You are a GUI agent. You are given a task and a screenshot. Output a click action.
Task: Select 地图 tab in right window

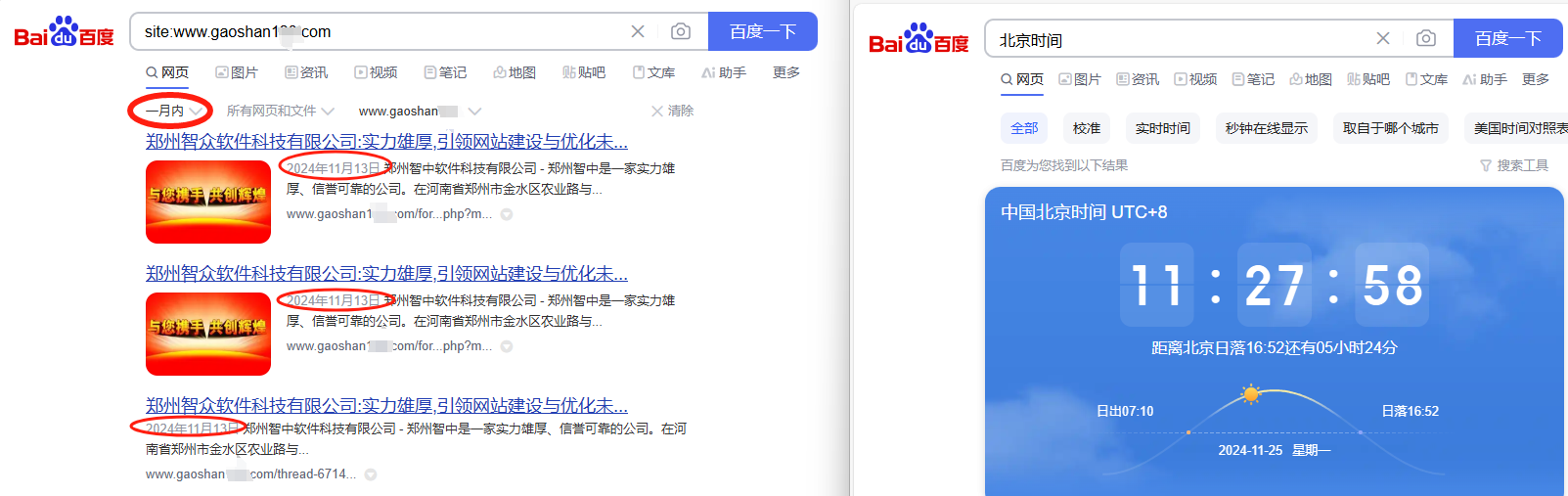click(1311, 79)
